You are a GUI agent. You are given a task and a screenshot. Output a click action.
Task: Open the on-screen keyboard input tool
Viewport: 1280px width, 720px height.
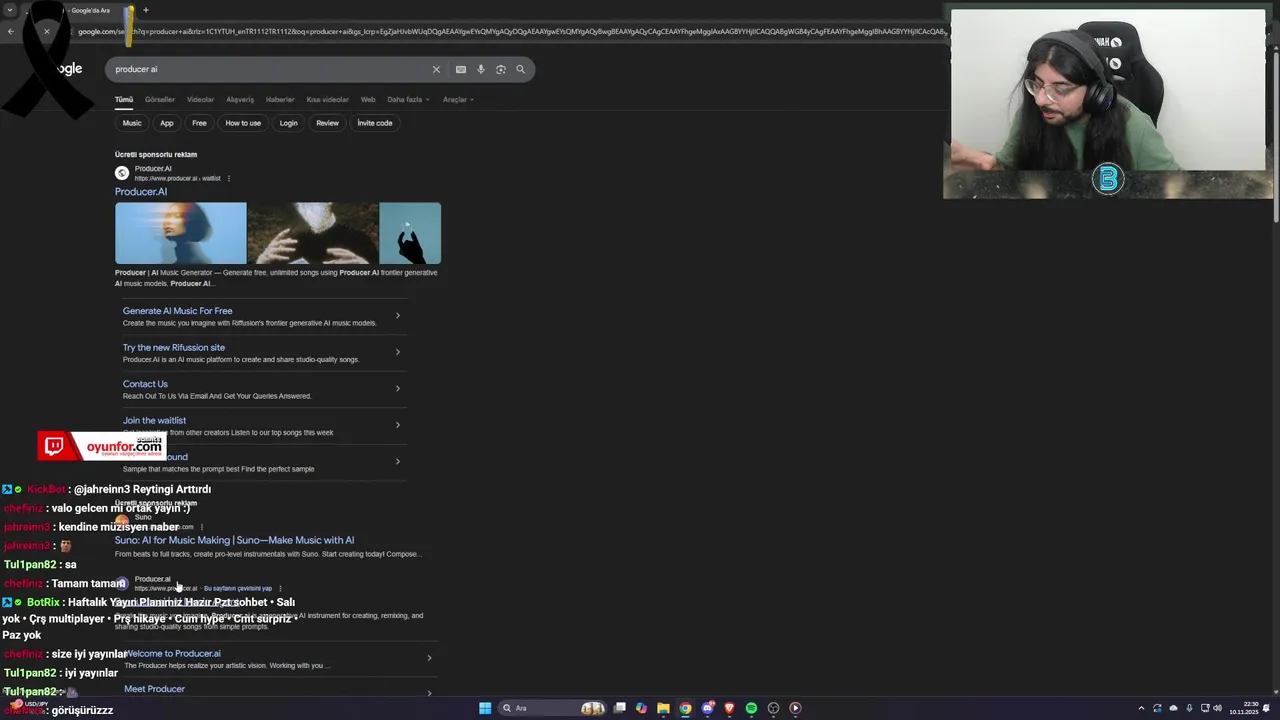point(460,69)
